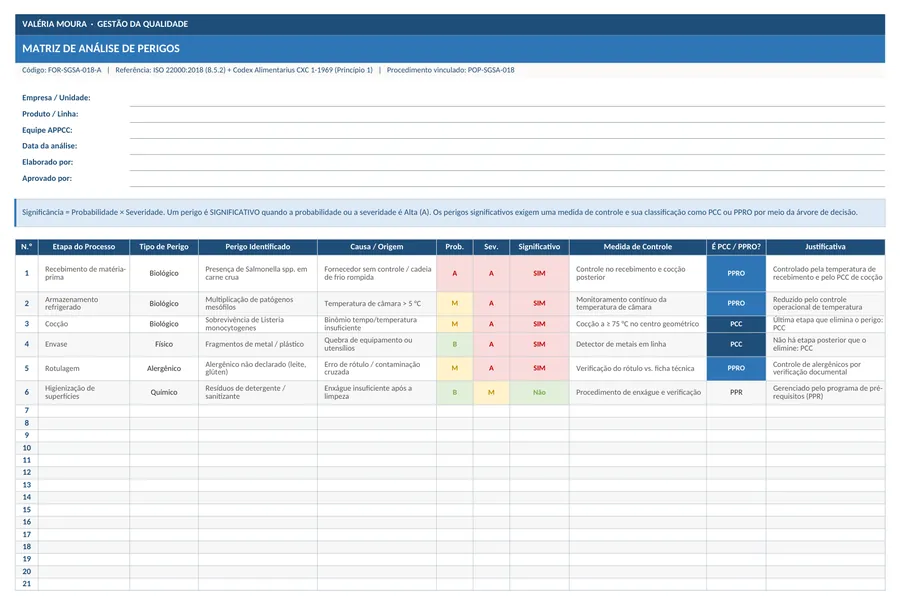Select the 'É PCC / PPRO?' column header
This screenshot has height=605, width=900.
point(736,247)
